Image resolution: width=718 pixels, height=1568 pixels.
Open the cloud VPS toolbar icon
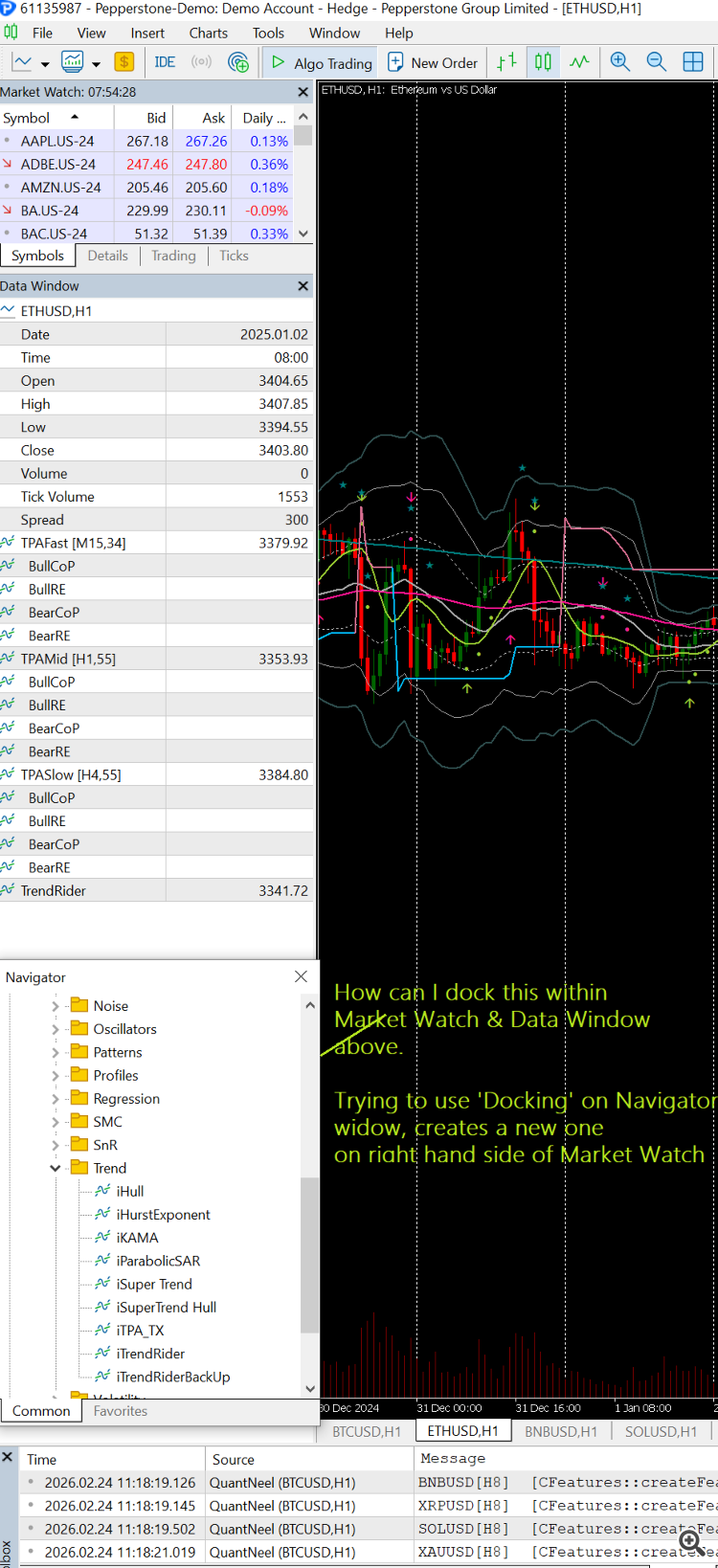pos(238,62)
